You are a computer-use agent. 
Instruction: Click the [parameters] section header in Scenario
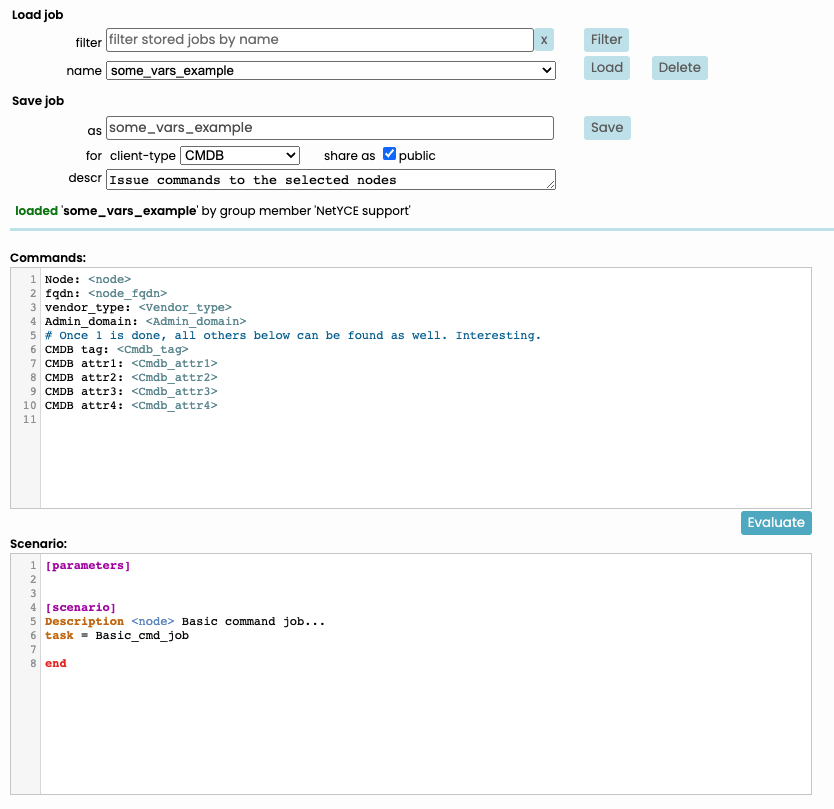coord(88,566)
